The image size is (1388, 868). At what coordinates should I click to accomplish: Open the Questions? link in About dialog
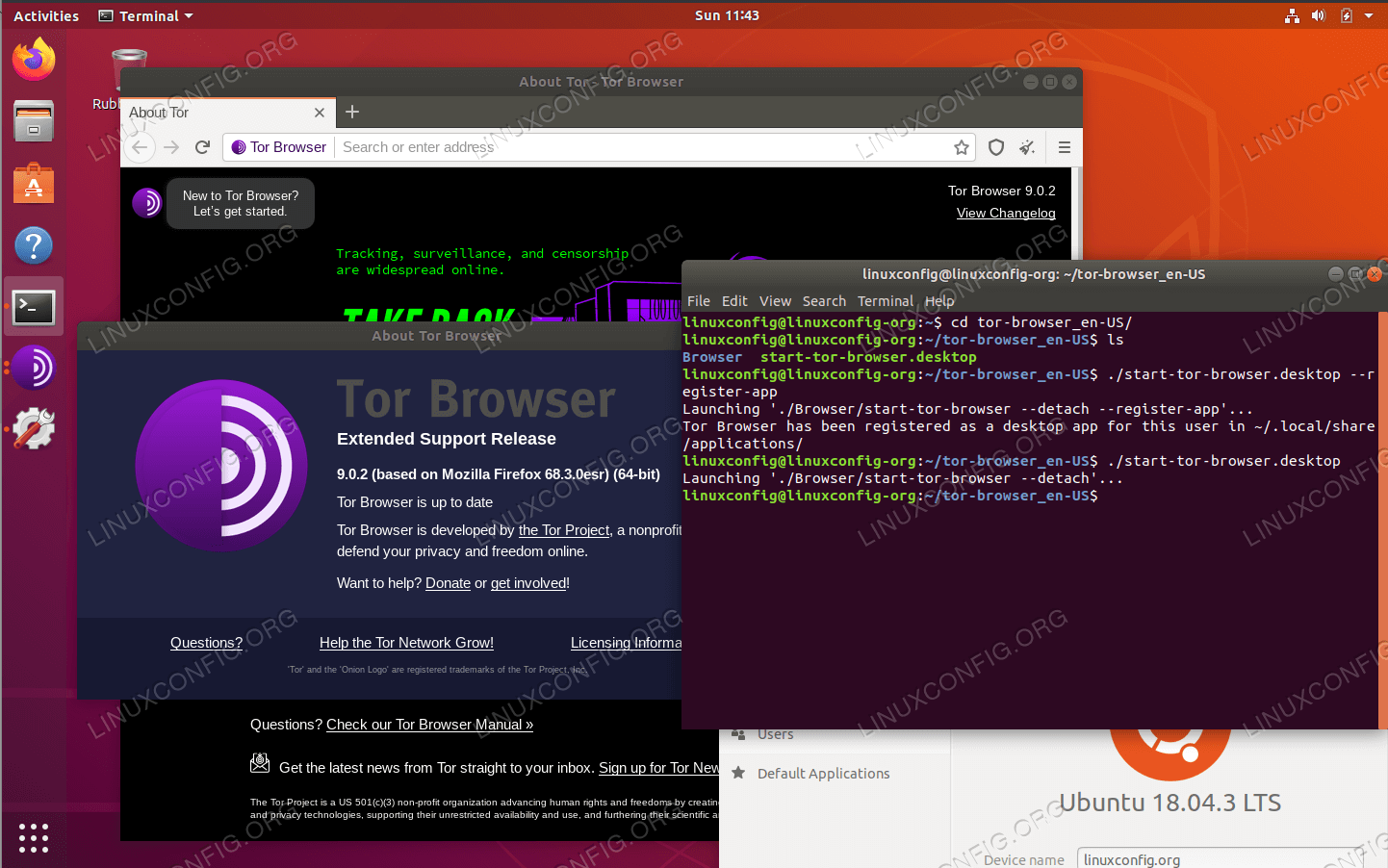point(206,643)
